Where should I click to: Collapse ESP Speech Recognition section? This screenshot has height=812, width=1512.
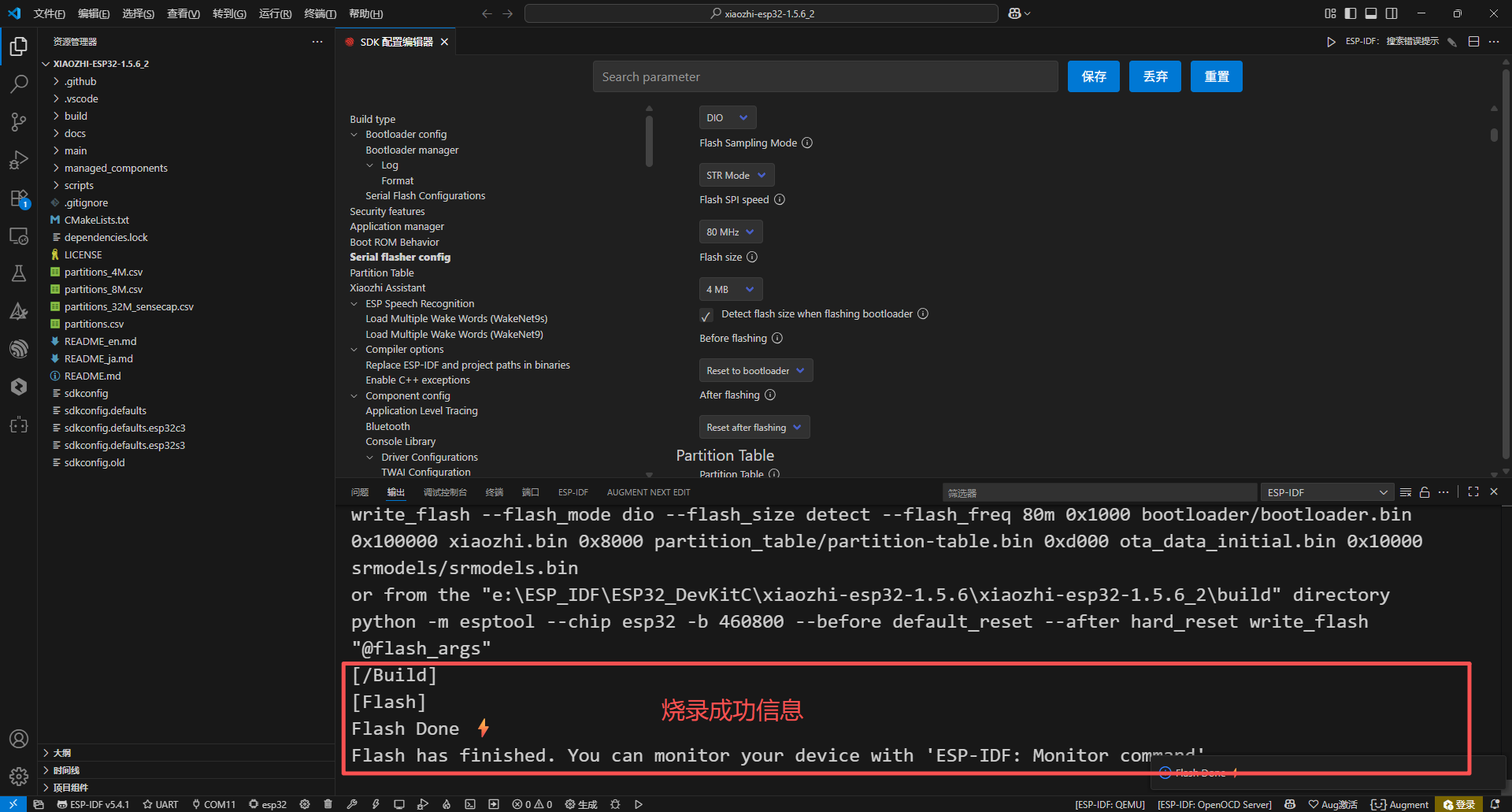(x=354, y=304)
